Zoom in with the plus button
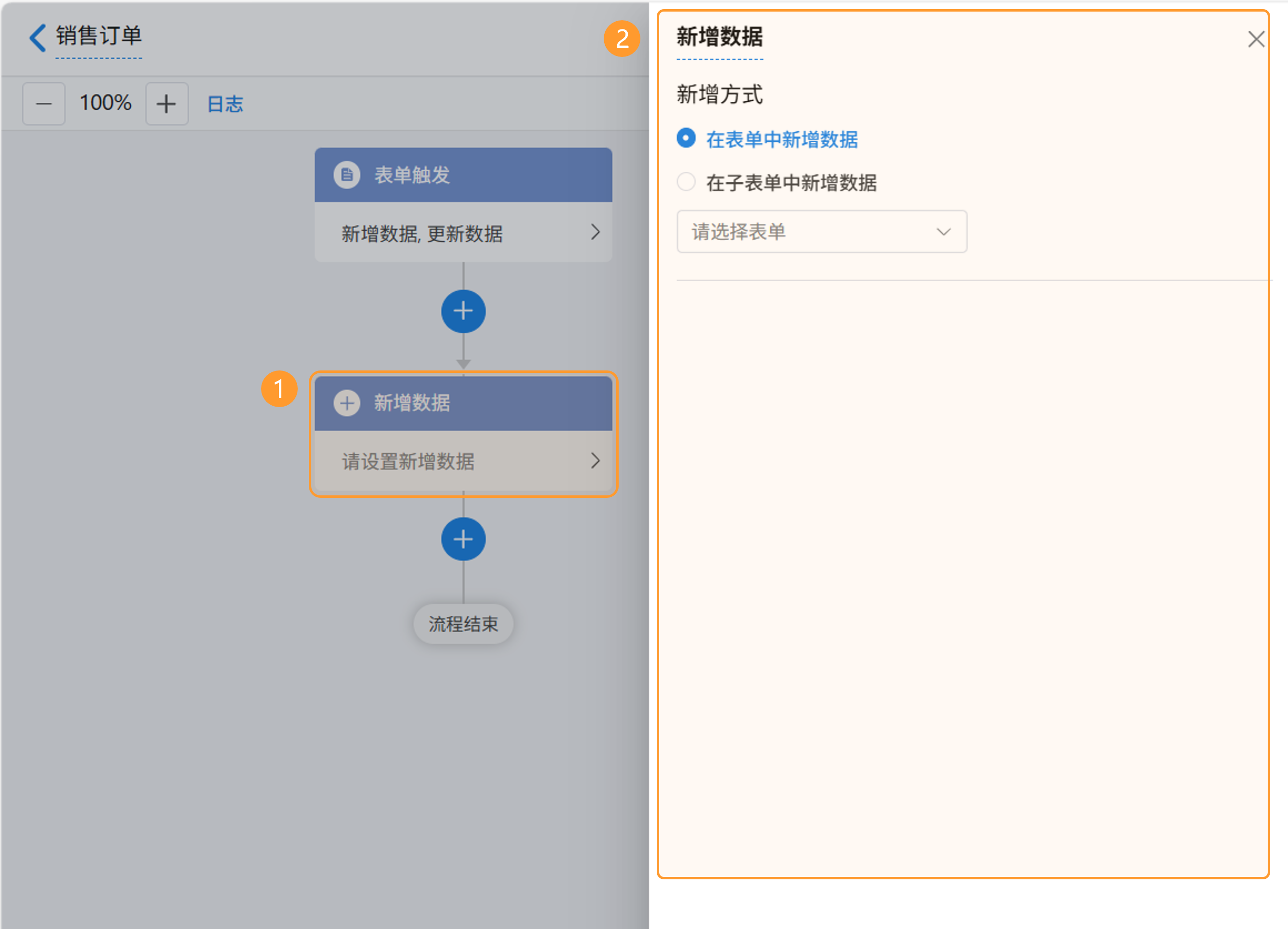 [166, 104]
